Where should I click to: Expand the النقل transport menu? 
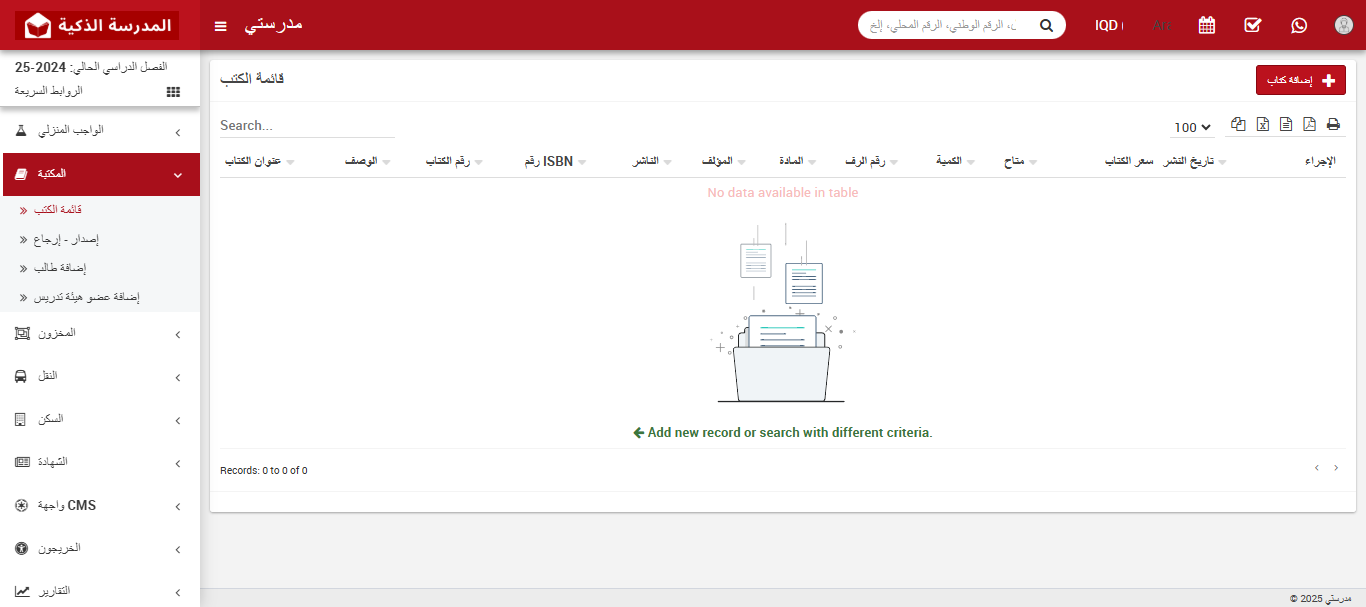[100, 376]
